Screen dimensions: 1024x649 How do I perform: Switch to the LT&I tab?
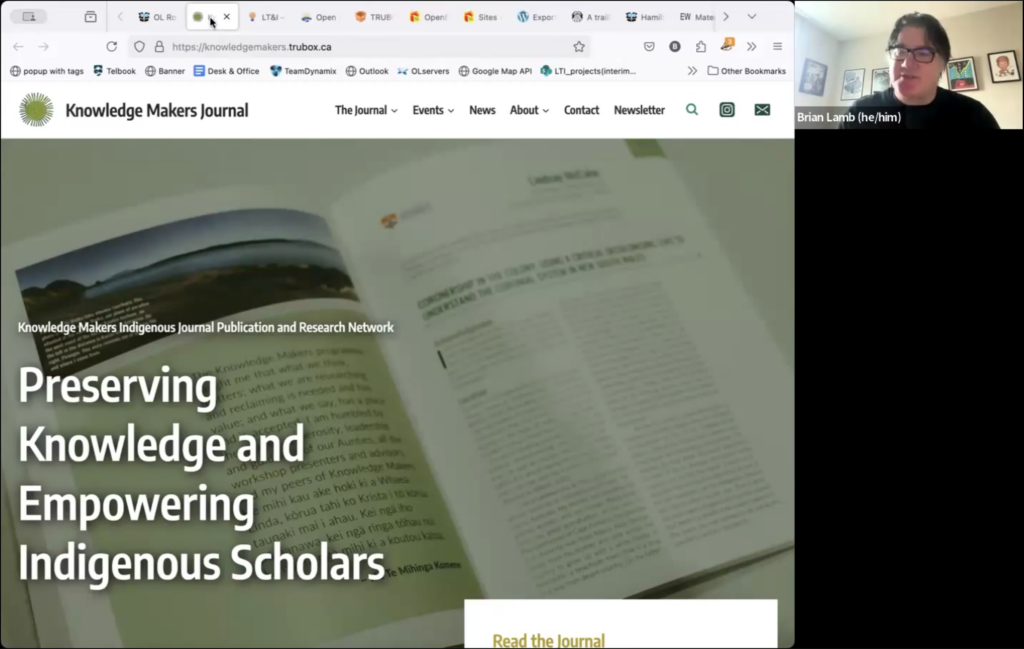coord(266,17)
